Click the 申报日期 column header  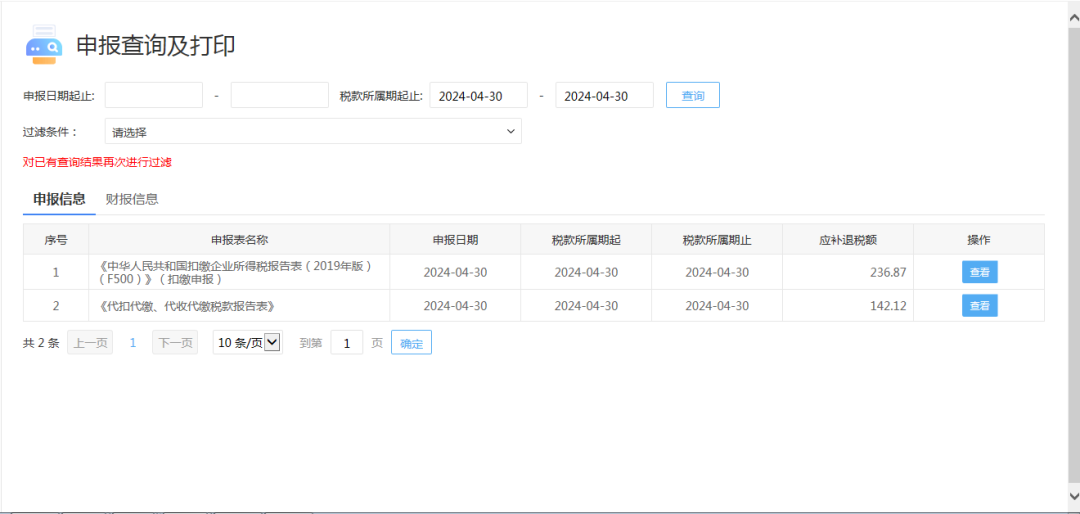(x=455, y=240)
